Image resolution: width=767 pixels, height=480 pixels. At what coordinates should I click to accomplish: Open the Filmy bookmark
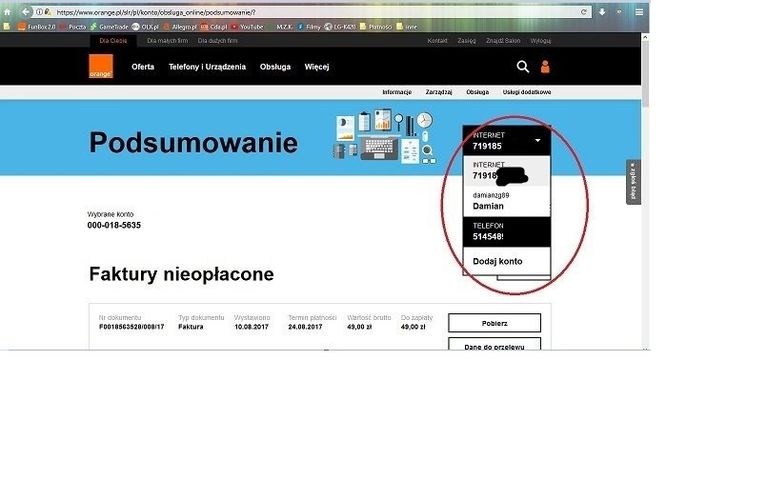(x=309, y=26)
